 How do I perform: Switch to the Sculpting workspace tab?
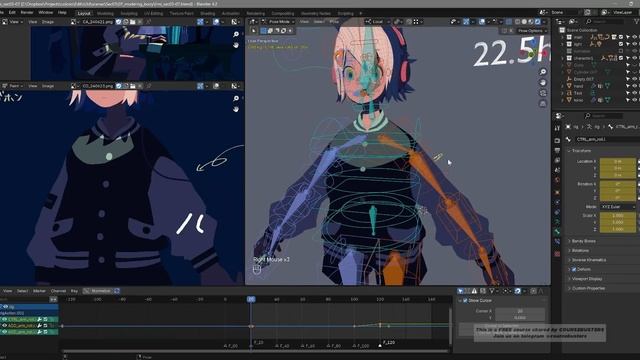129,13
